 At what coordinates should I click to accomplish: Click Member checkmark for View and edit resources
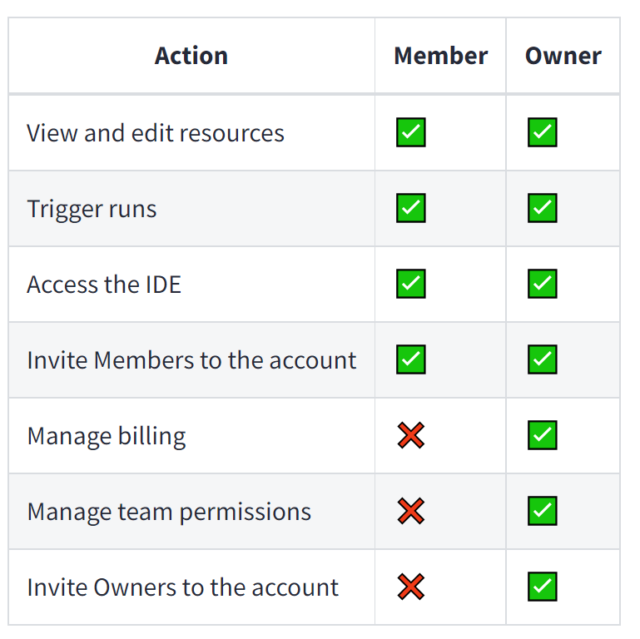[x=411, y=132]
